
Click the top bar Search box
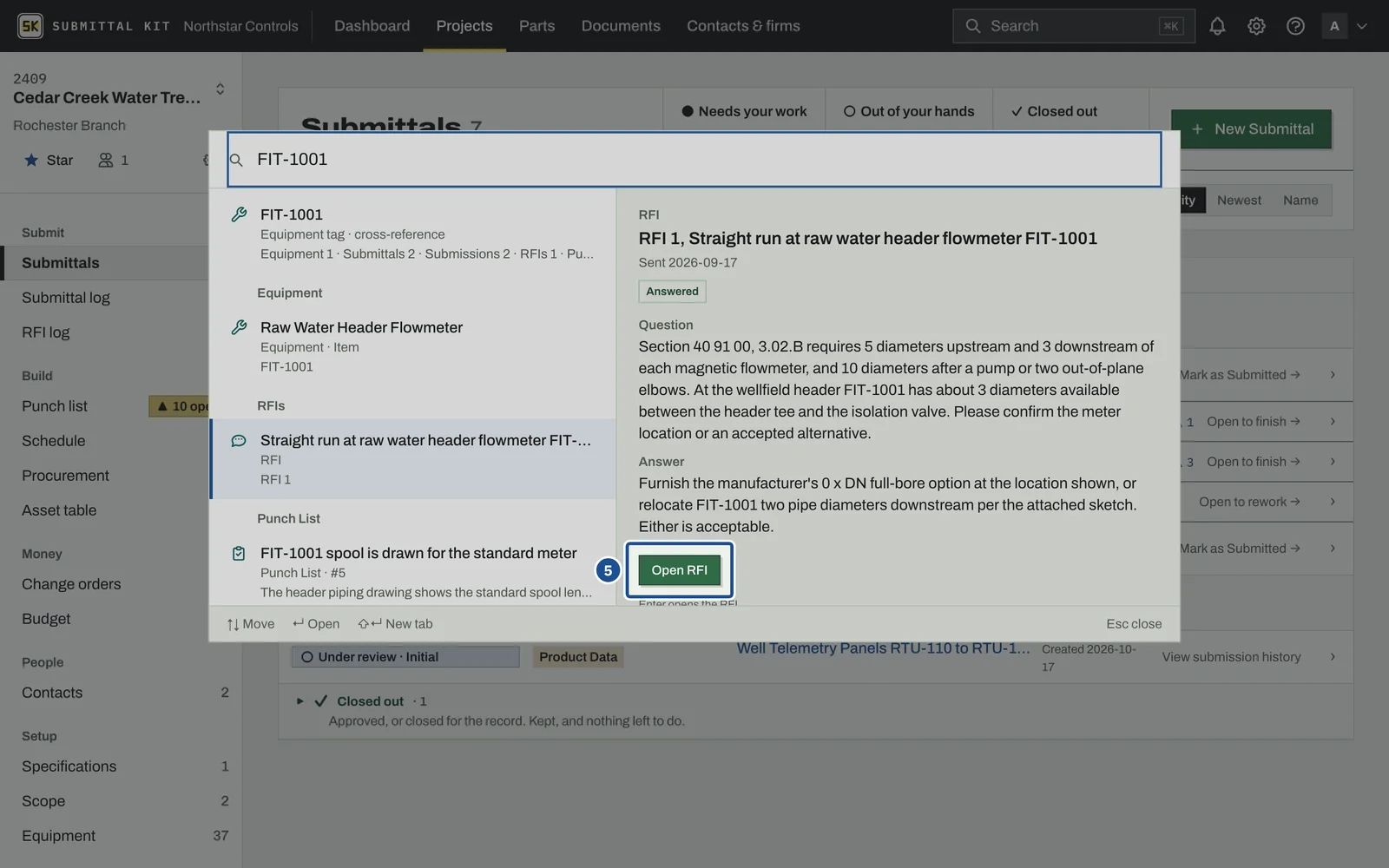coord(1074,26)
